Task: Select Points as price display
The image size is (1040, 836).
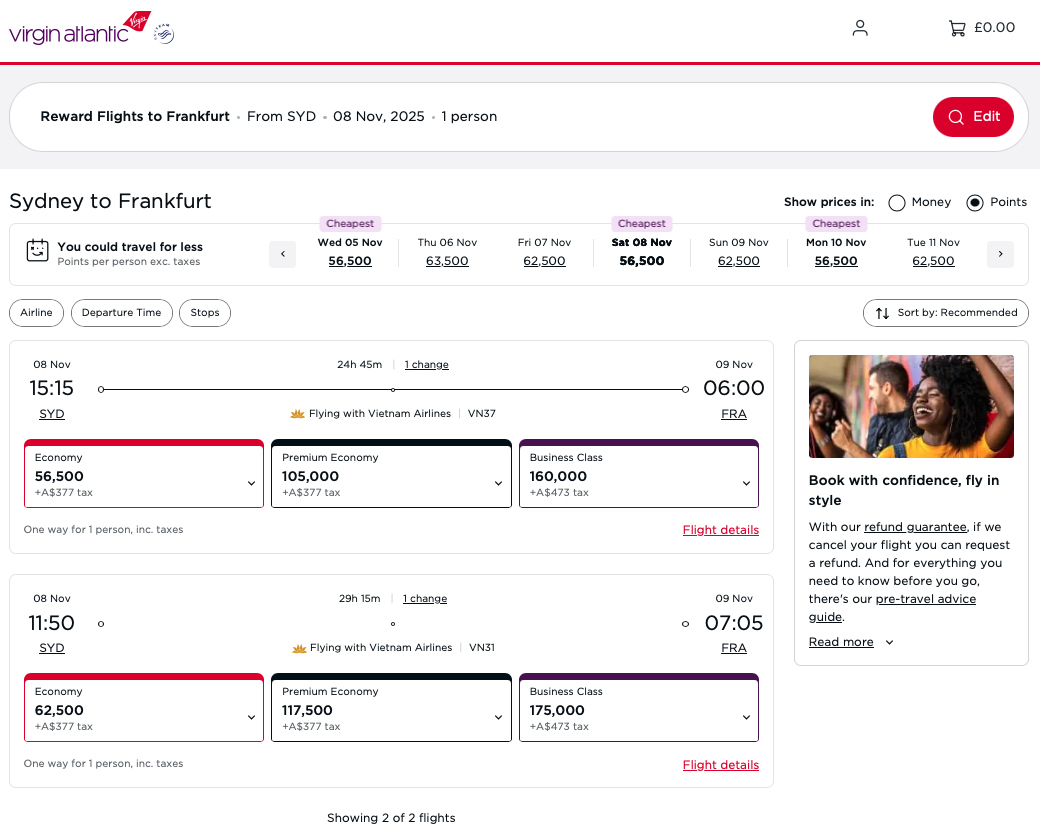Action: (974, 202)
